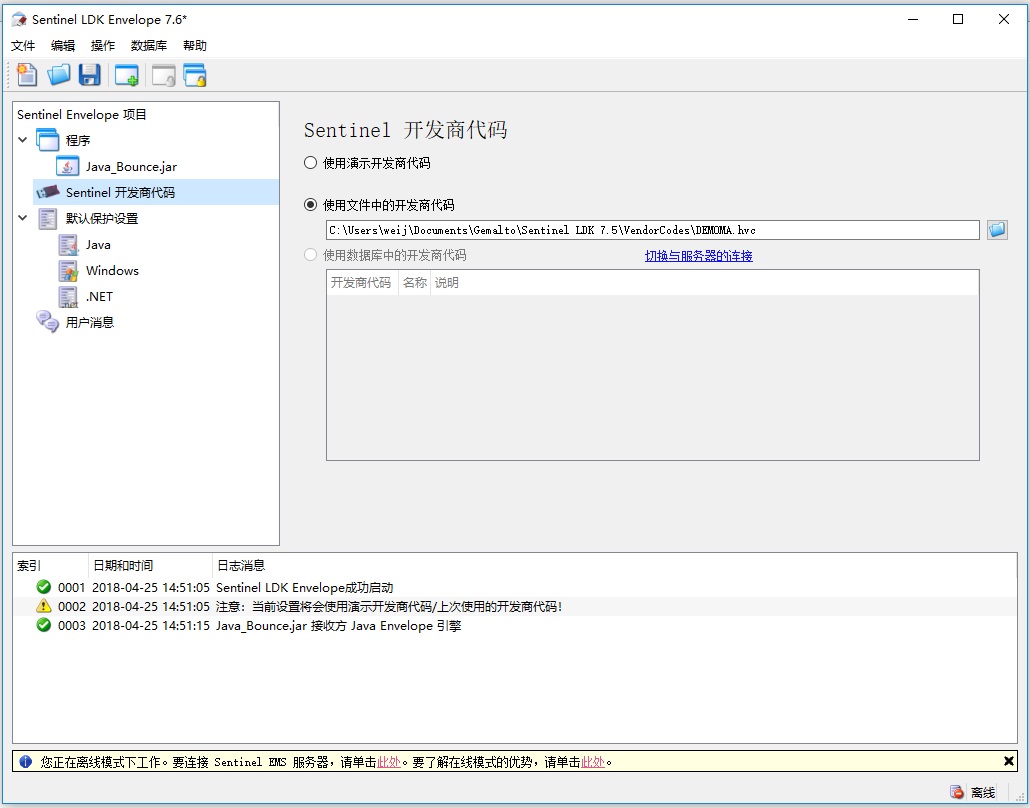This screenshot has height=808, width=1030.
Task: Click the save floppy disk icon
Action: tap(90, 75)
